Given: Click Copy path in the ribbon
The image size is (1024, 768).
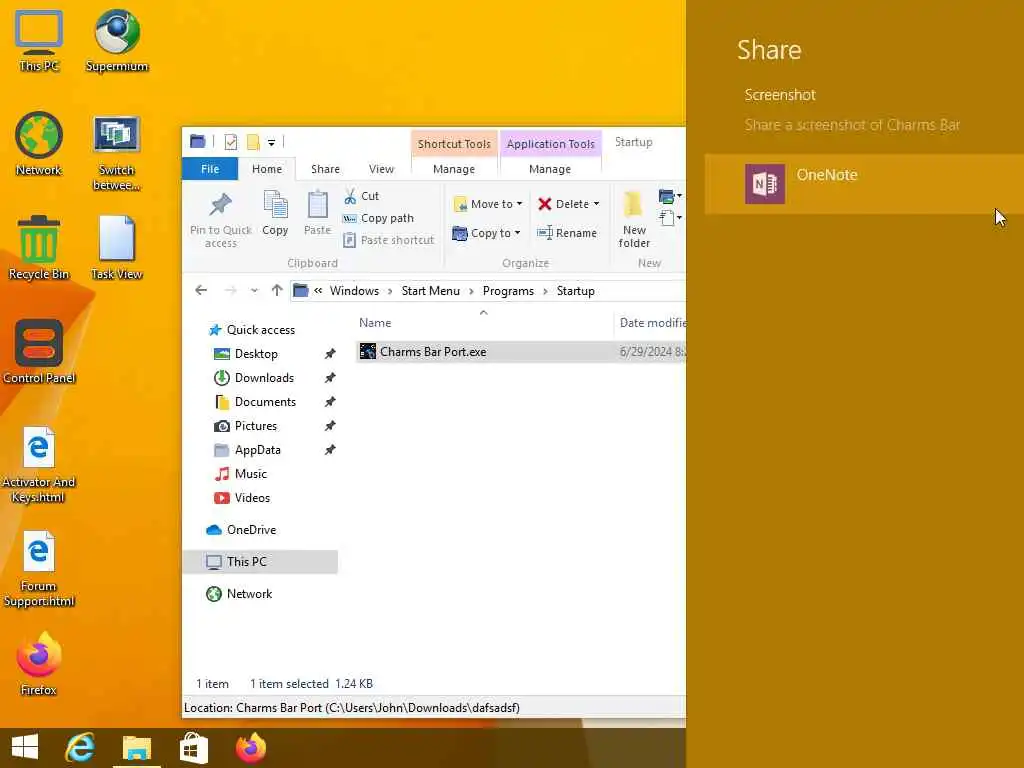Looking at the screenshot, I should click(x=379, y=218).
